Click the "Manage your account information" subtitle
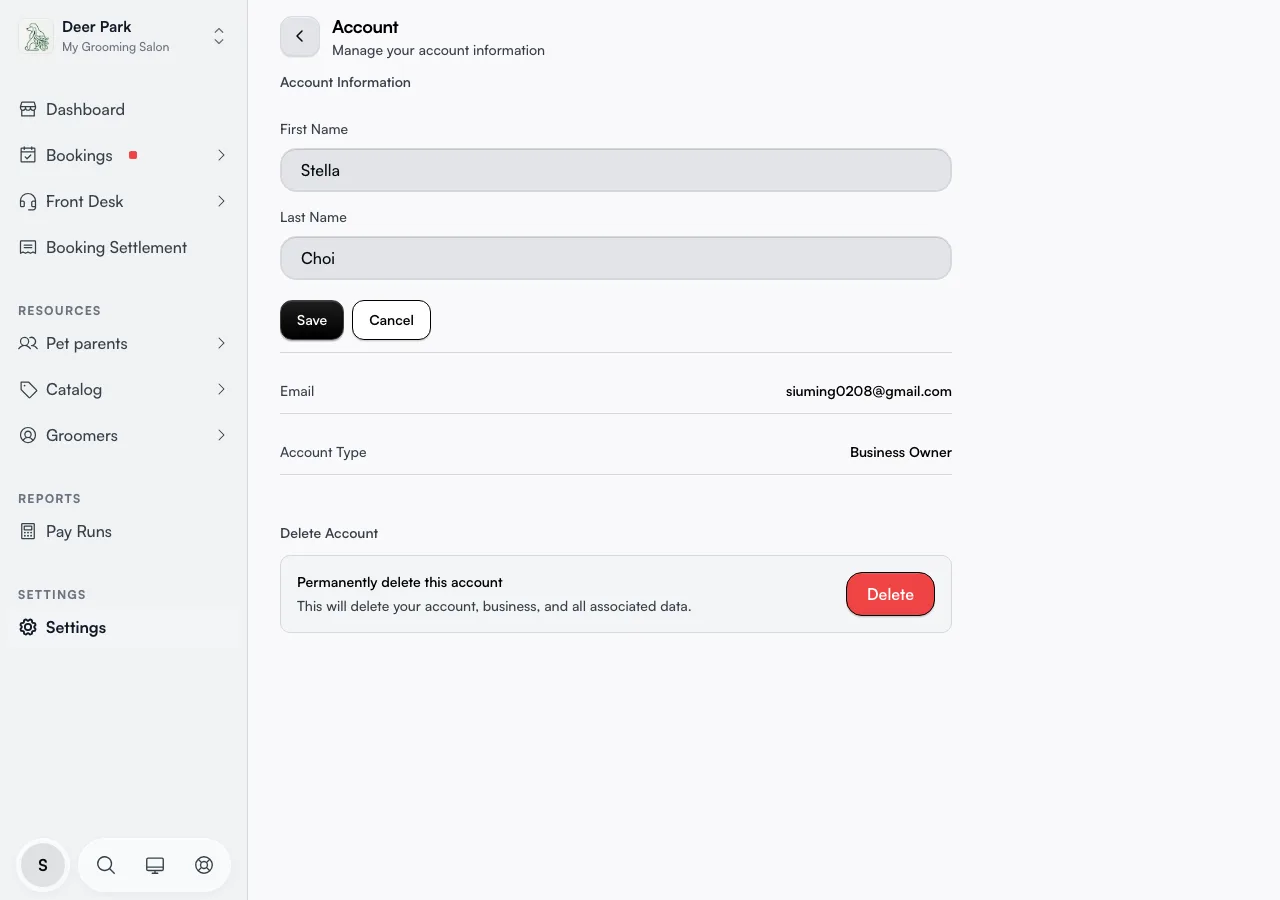Screen dimensions: 1280x900 (x=438, y=50)
